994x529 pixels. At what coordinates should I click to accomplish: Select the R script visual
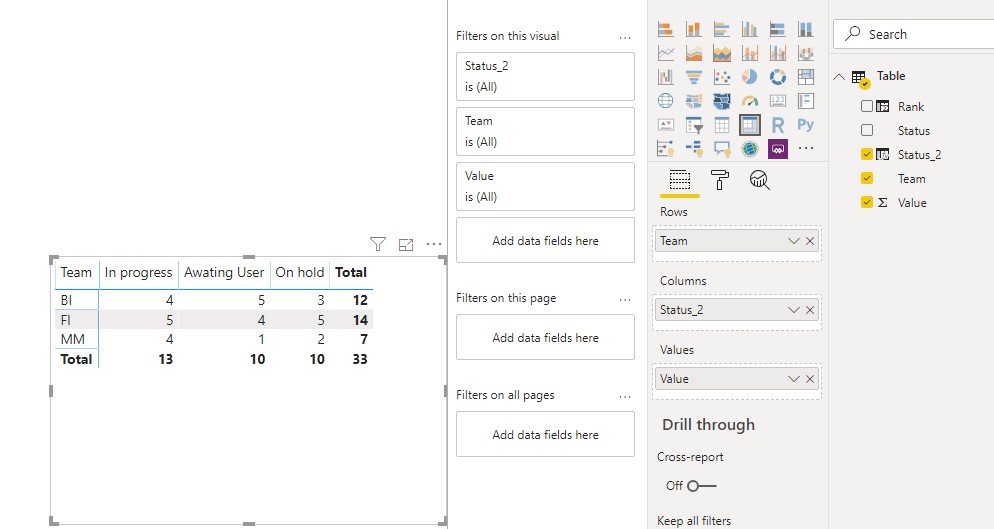[778, 125]
